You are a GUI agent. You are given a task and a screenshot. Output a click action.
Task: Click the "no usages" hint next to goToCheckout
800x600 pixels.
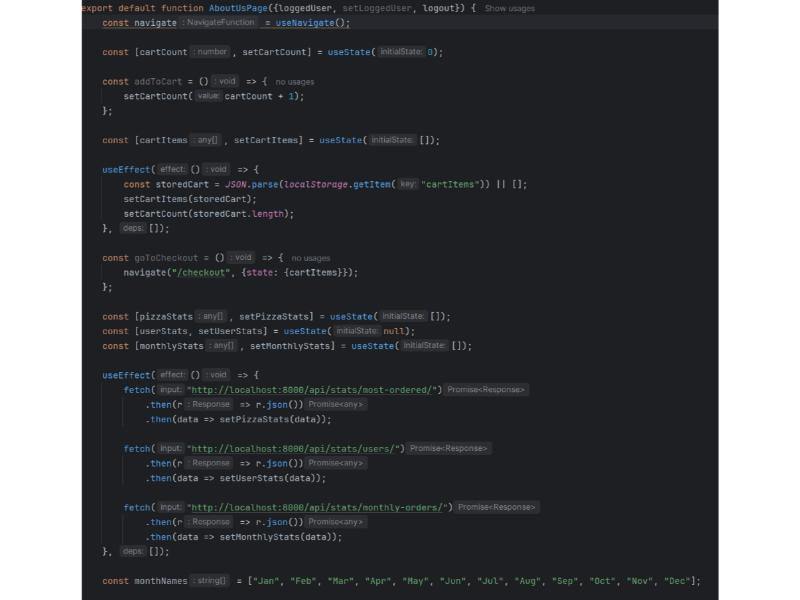tap(310, 258)
